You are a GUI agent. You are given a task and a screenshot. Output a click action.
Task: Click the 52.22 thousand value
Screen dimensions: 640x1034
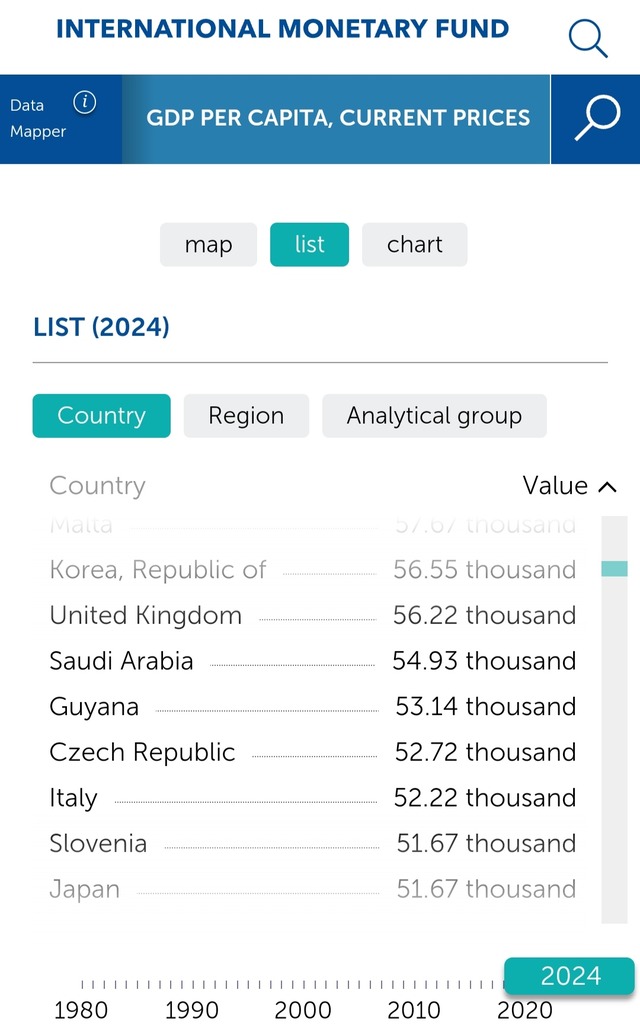(485, 798)
